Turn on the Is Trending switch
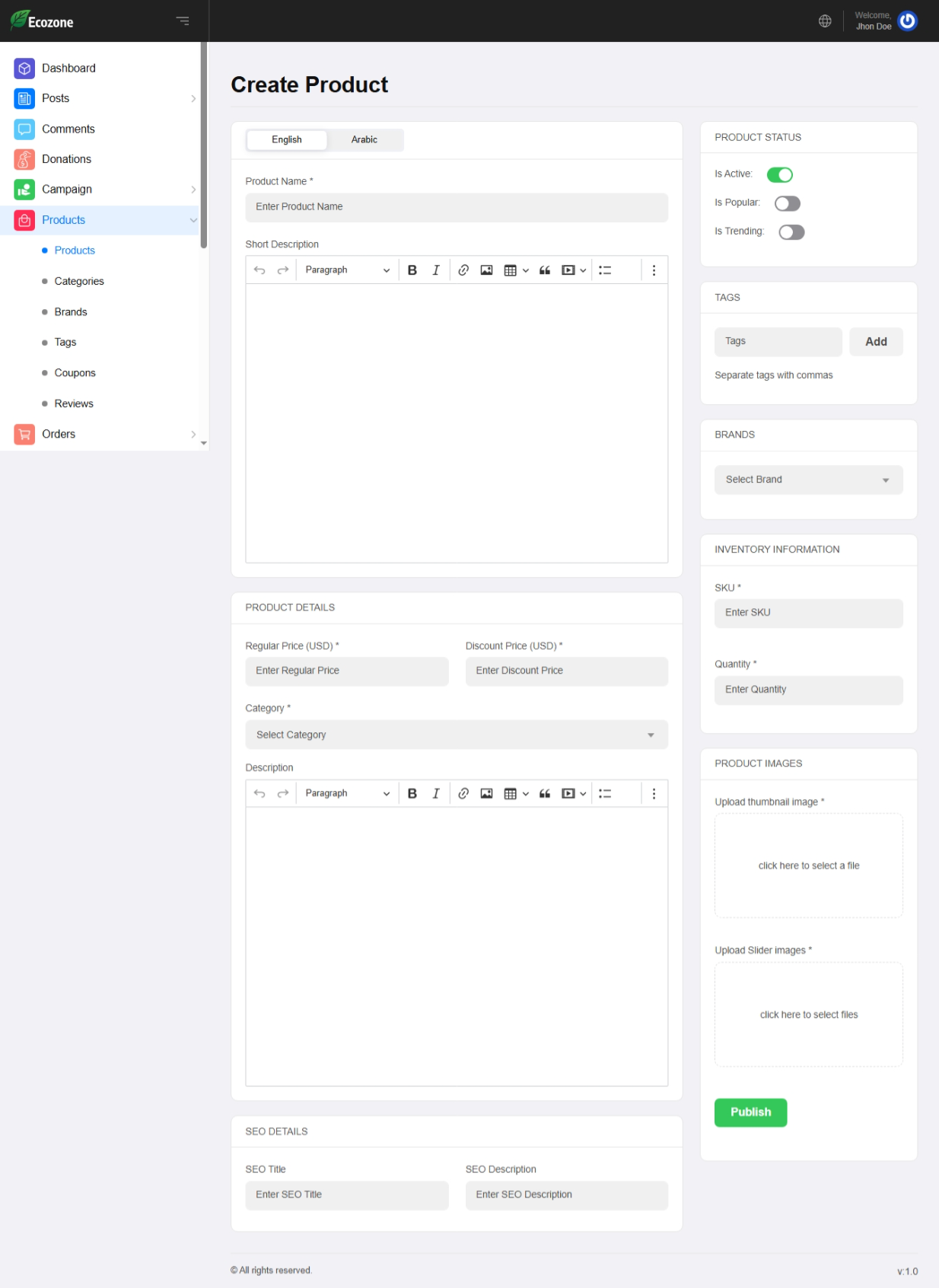Image resolution: width=939 pixels, height=1288 pixels. [x=791, y=232]
